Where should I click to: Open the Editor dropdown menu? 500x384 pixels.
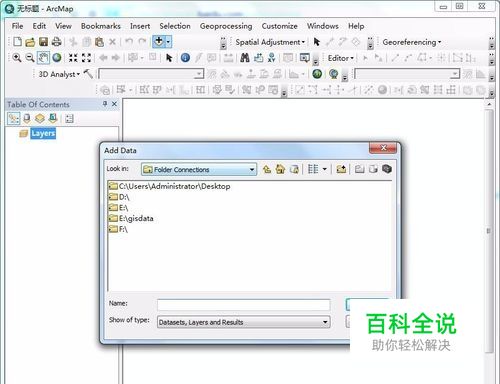pos(340,58)
